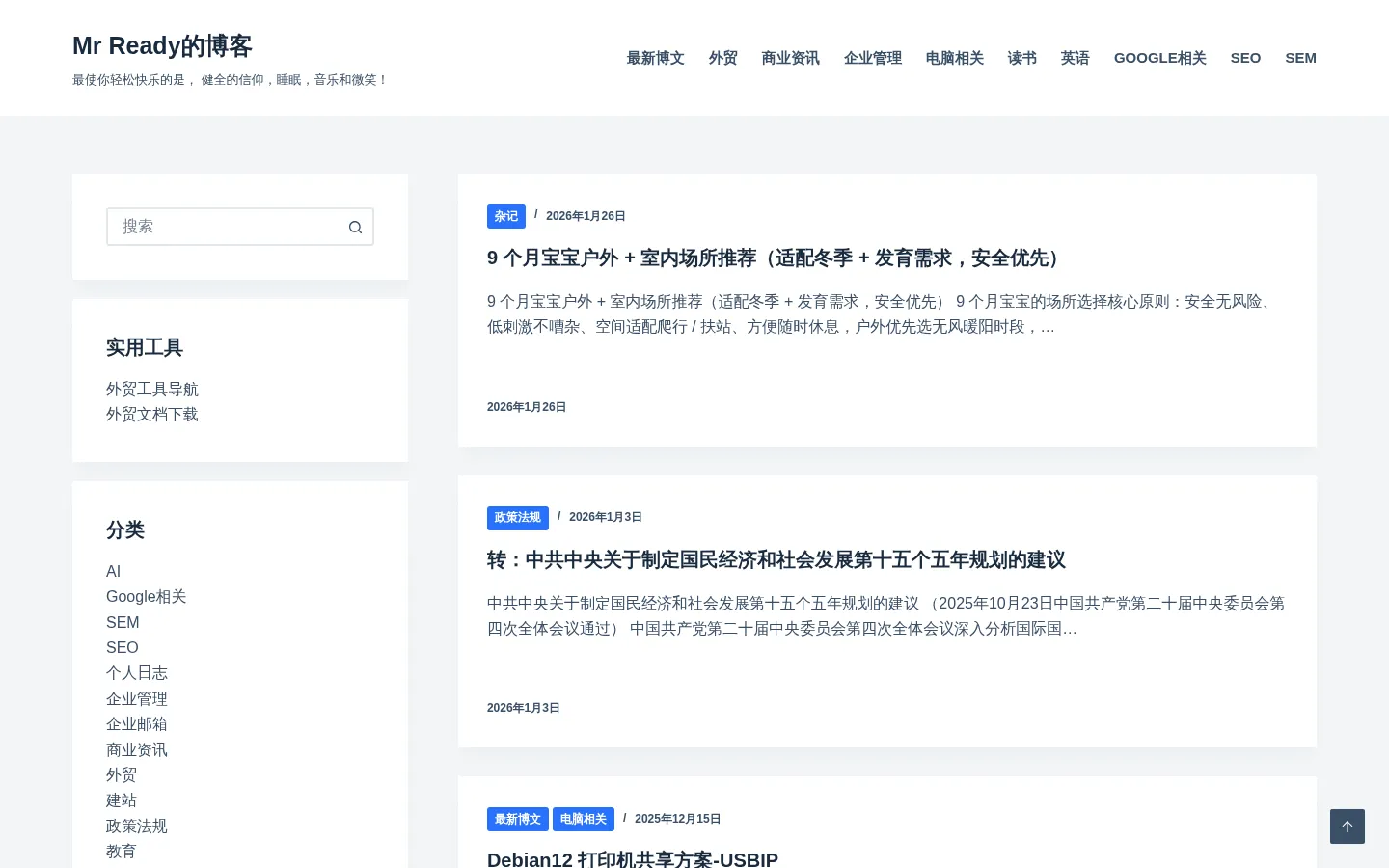Go to GOOGLE相关 in the top navigation
1389x868 pixels.
click(x=1160, y=58)
